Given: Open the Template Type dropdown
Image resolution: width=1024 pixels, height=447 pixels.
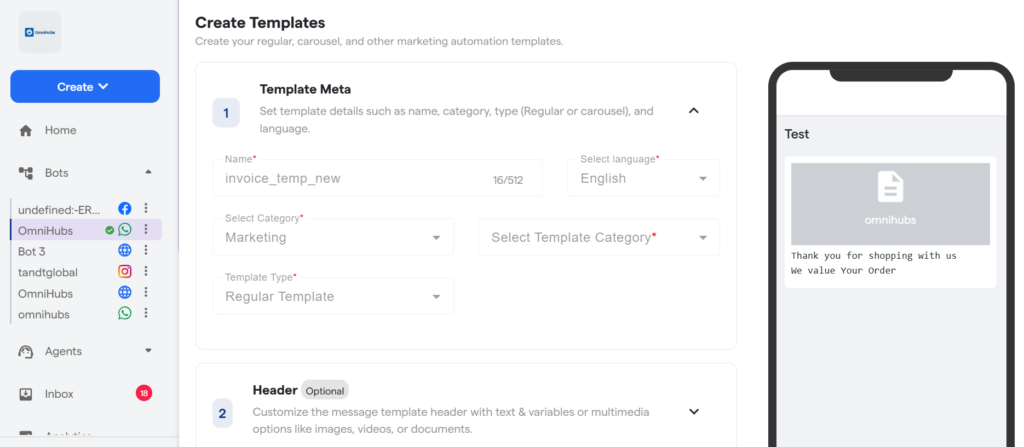Looking at the screenshot, I should 333,296.
